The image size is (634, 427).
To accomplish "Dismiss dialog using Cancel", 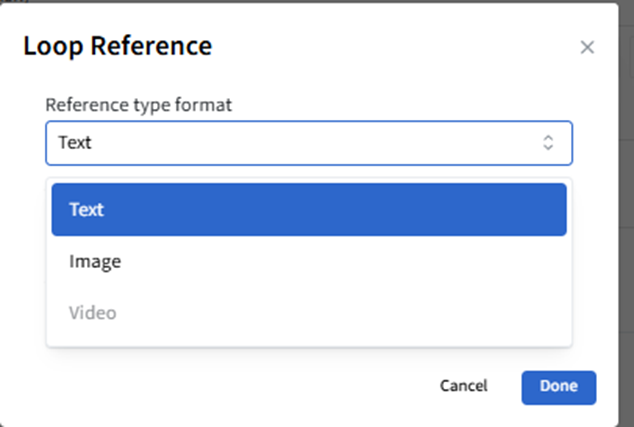I will click(463, 386).
